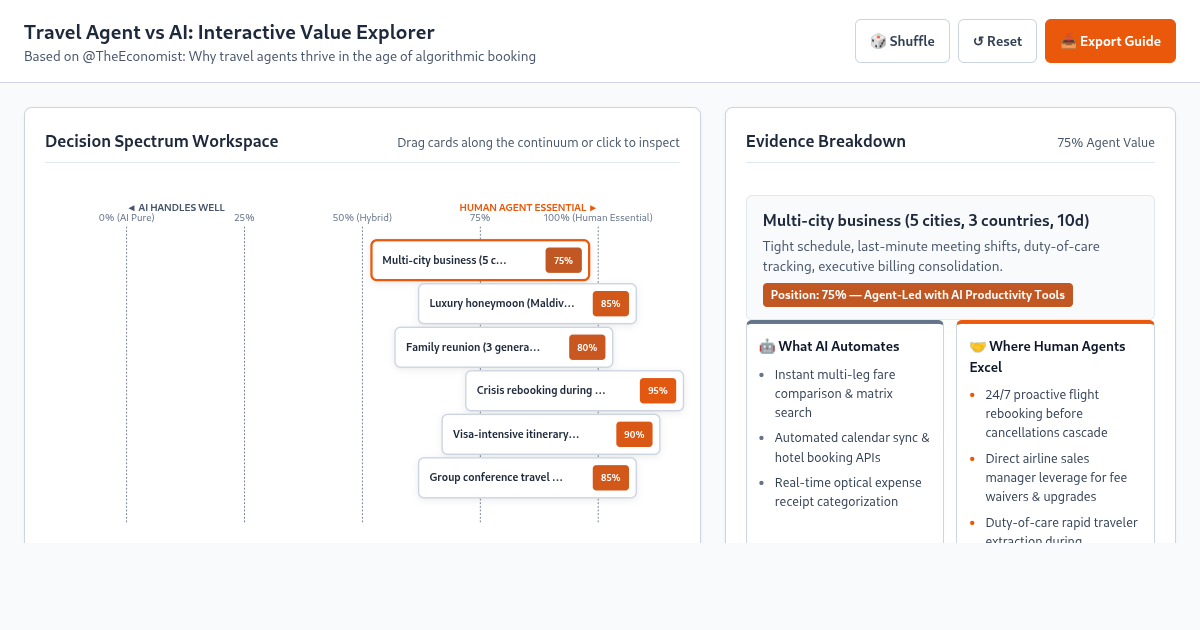Click the 80% badge on Family reunion
This screenshot has width=1200, height=630.
pos(587,347)
